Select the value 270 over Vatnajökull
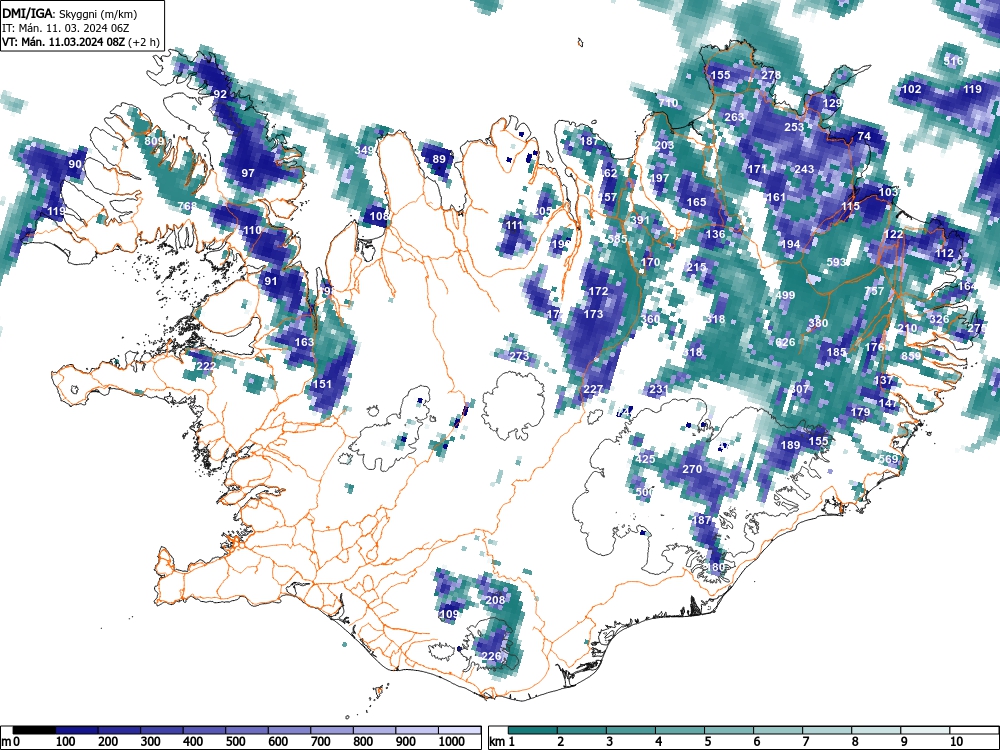Screen dimensions: 1000x750 pyautogui.click(x=692, y=469)
